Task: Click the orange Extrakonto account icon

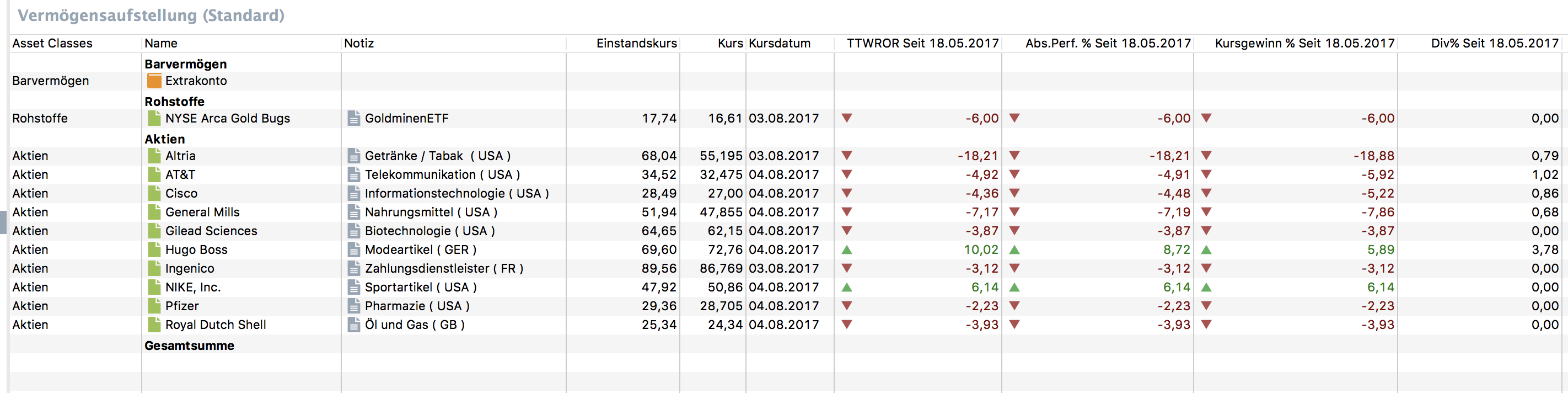Action: pos(154,81)
